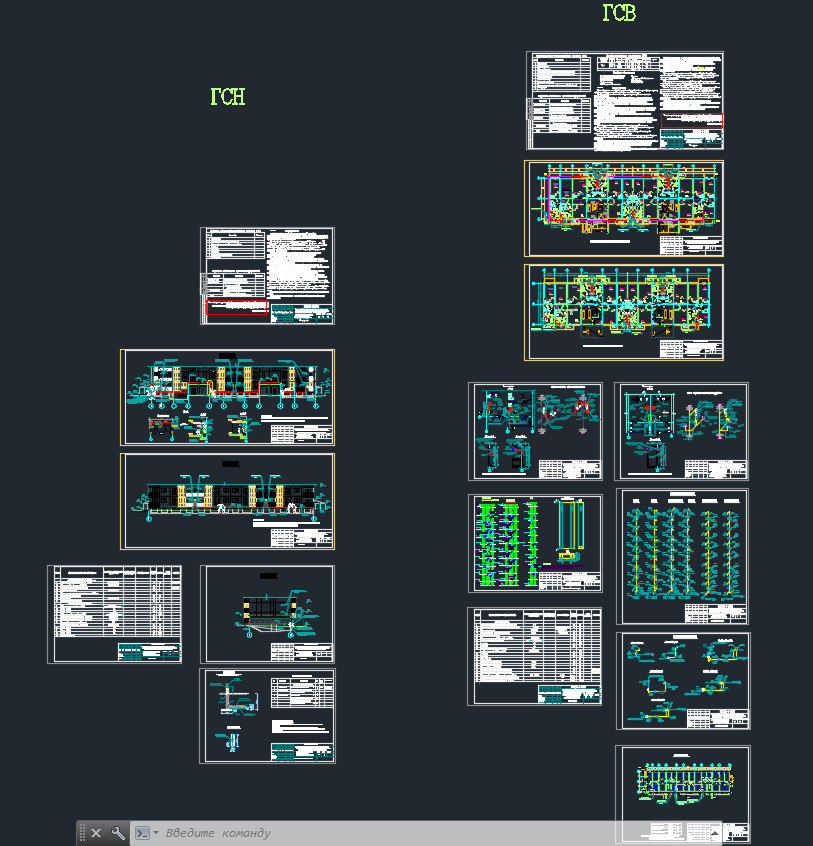Open command line customization wrench
813x846 pixels.
(118, 833)
